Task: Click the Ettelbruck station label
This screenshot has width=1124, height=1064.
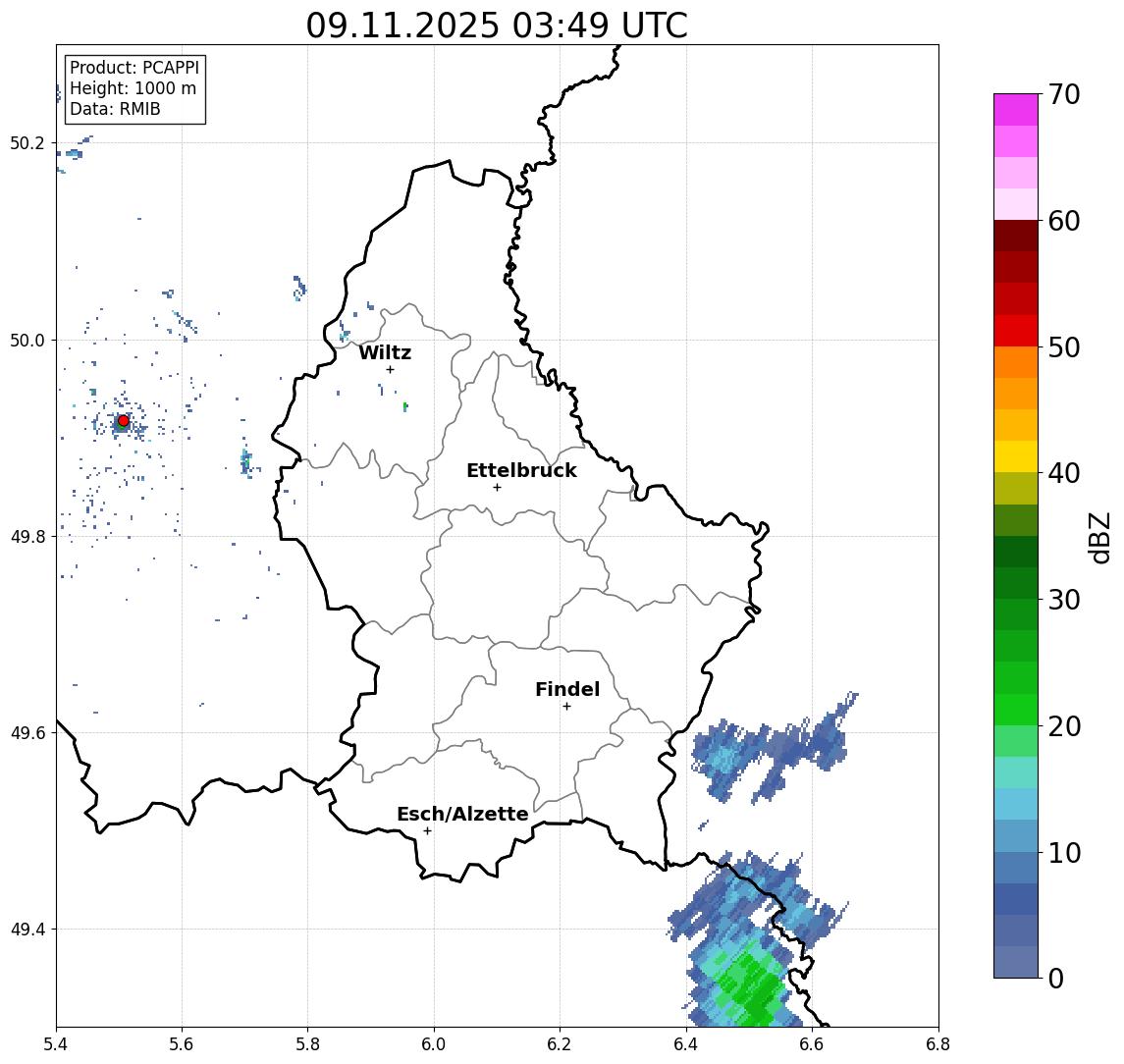Action: click(521, 470)
